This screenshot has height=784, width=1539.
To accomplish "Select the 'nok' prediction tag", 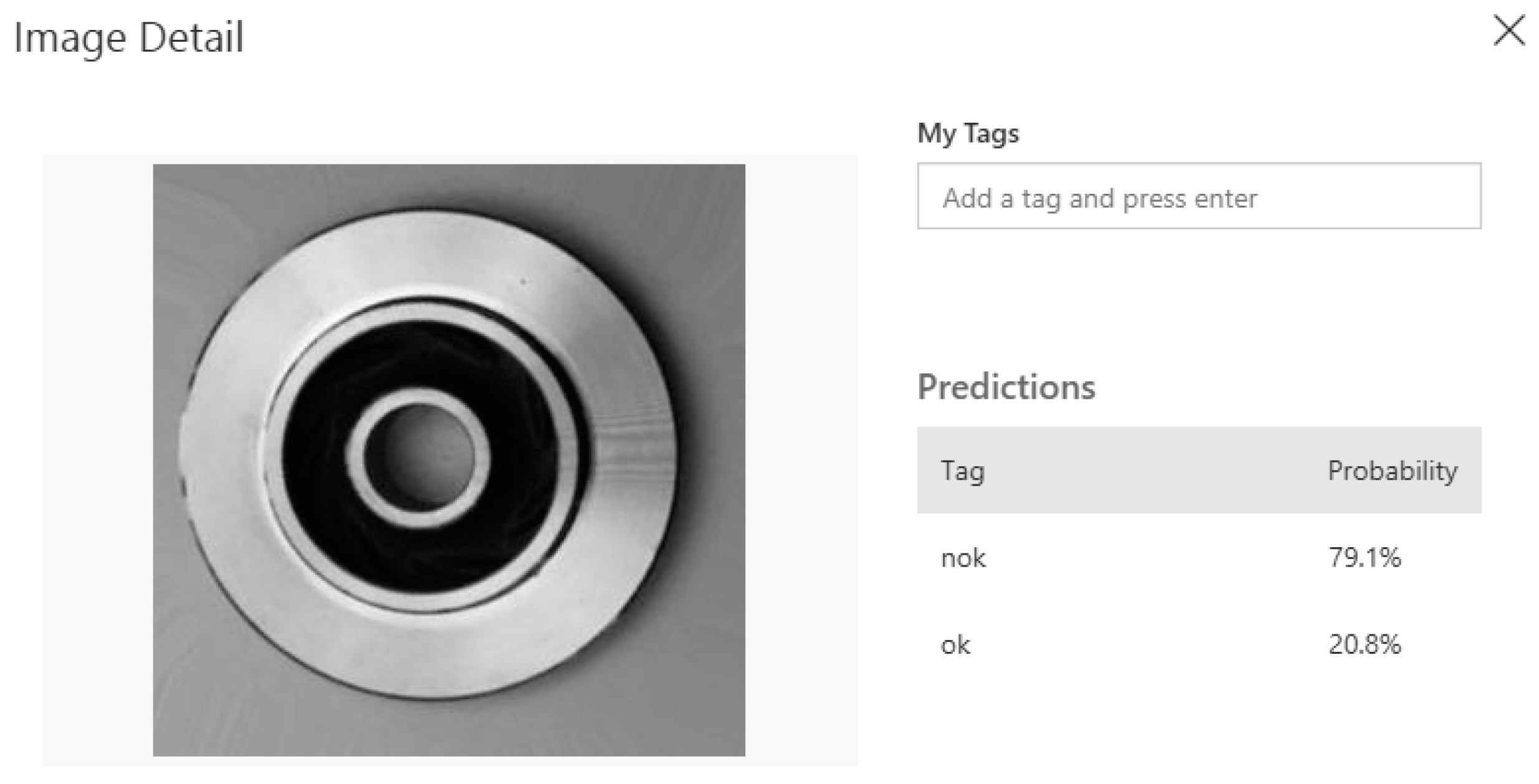I will point(963,558).
